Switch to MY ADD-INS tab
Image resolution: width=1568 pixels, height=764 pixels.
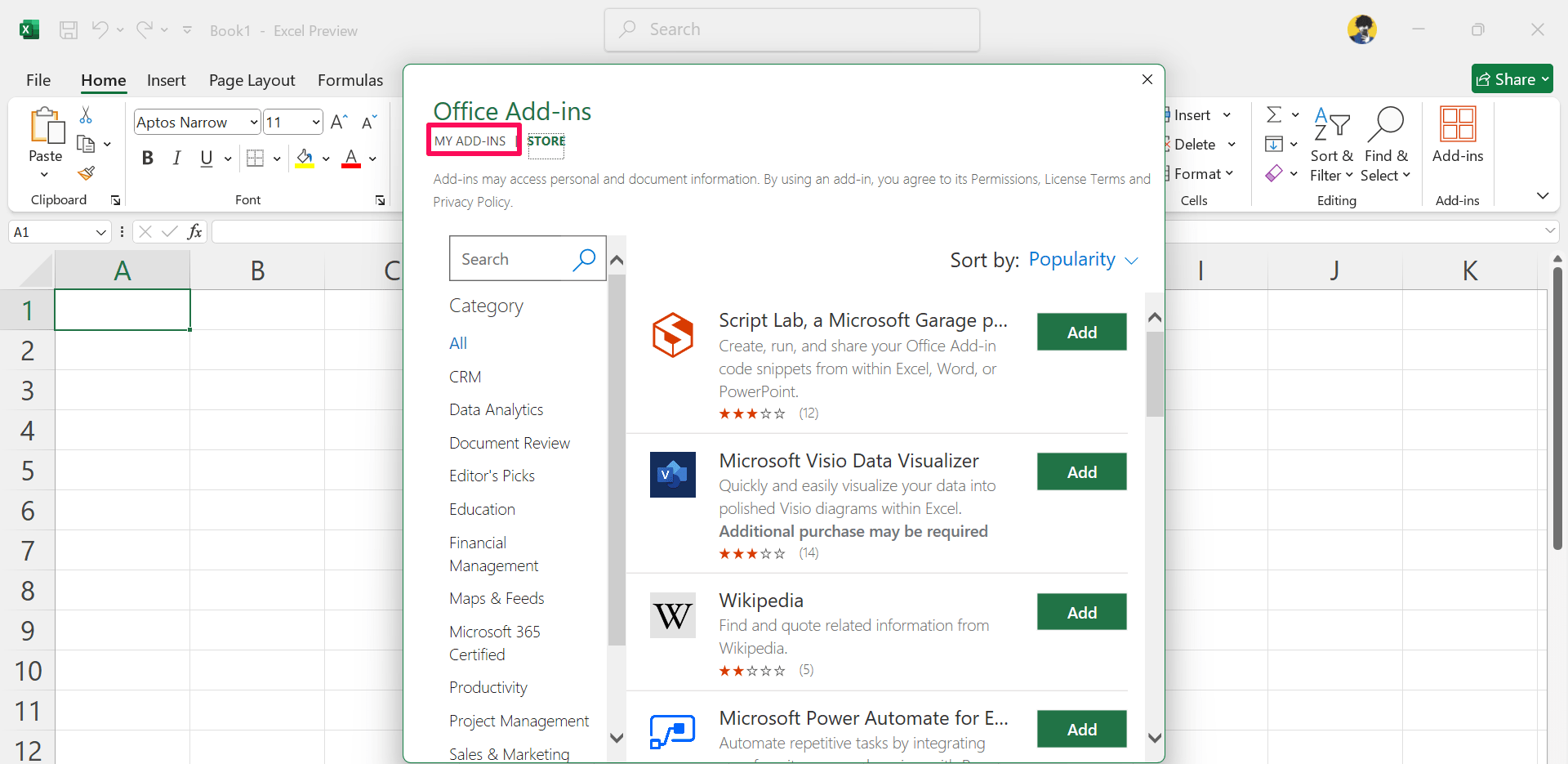tap(470, 141)
